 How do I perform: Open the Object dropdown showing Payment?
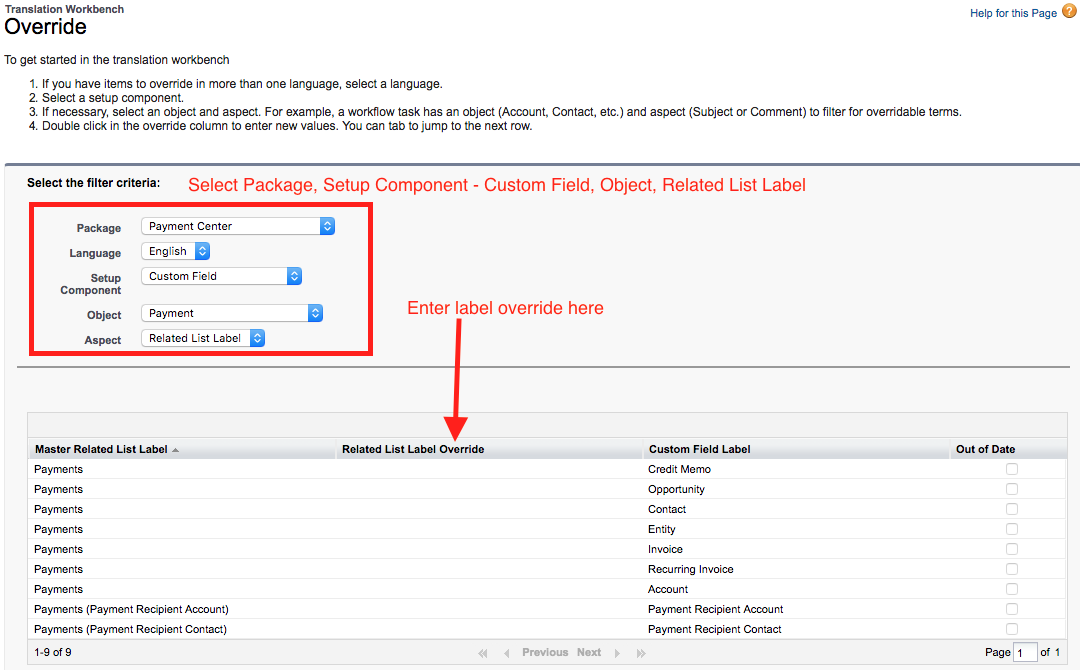click(231, 313)
